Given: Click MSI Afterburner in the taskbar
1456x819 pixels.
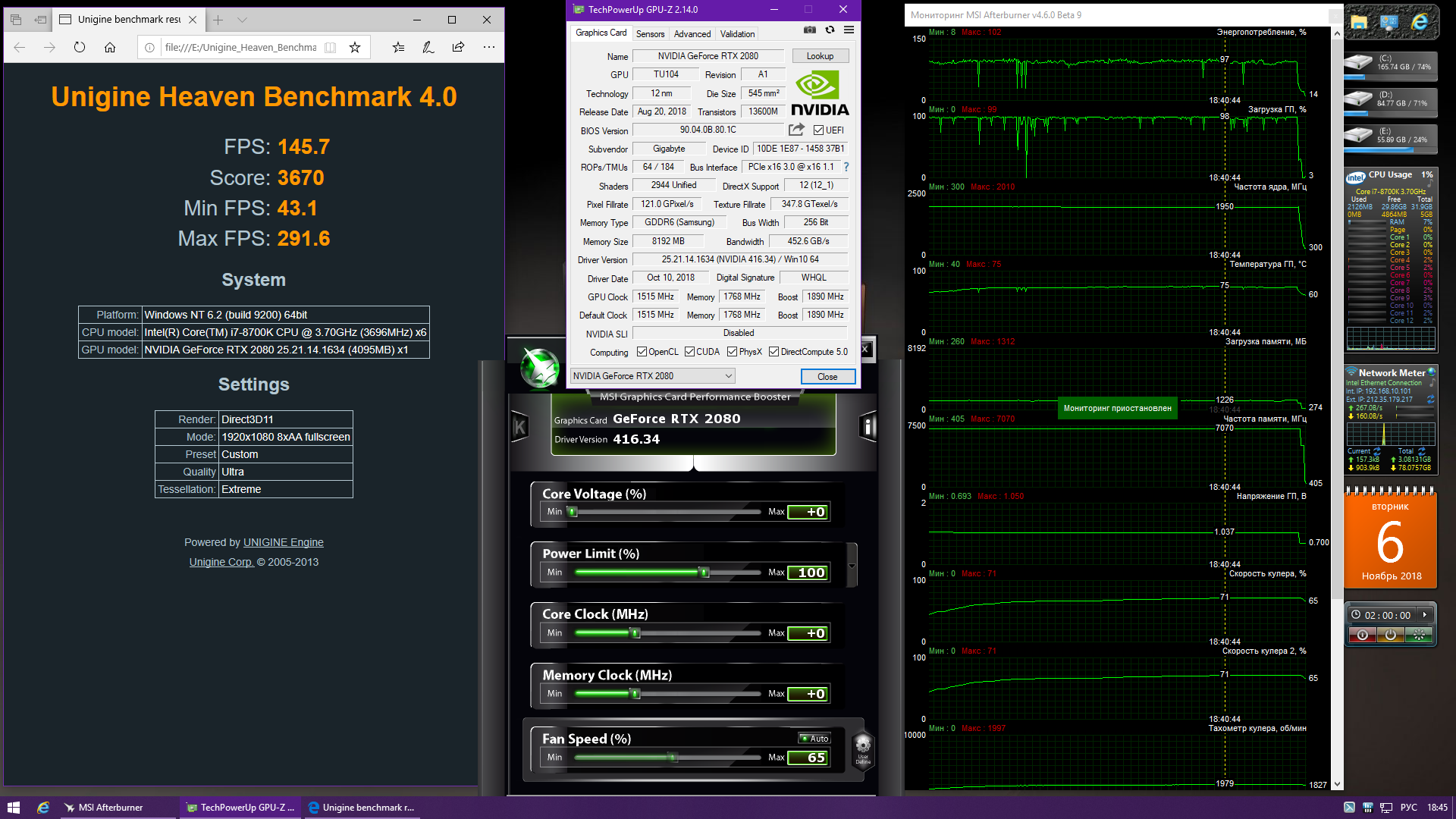Looking at the screenshot, I should click(x=104, y=808).
